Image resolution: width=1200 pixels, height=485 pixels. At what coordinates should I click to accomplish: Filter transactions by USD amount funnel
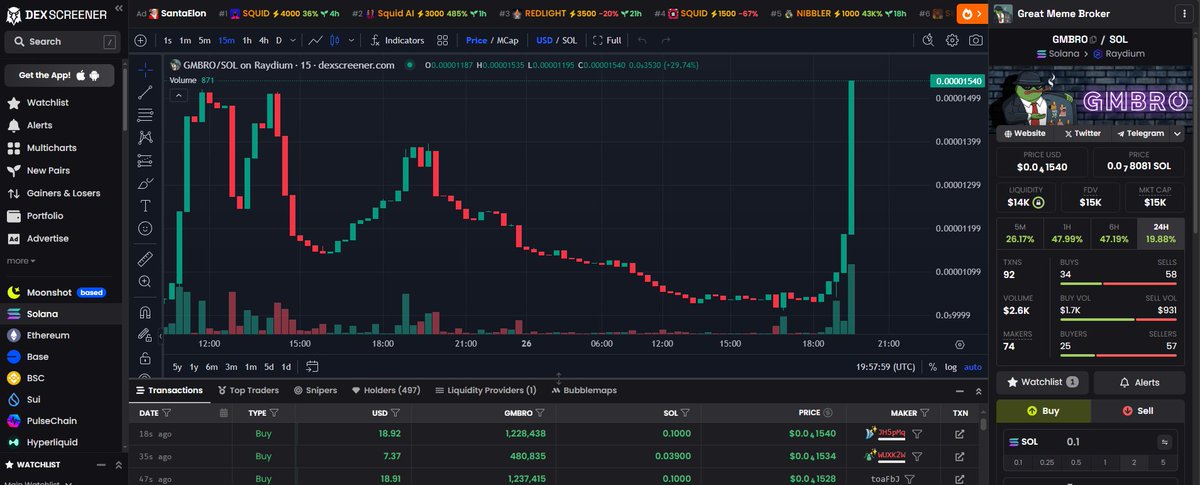(x=395, y=412)
